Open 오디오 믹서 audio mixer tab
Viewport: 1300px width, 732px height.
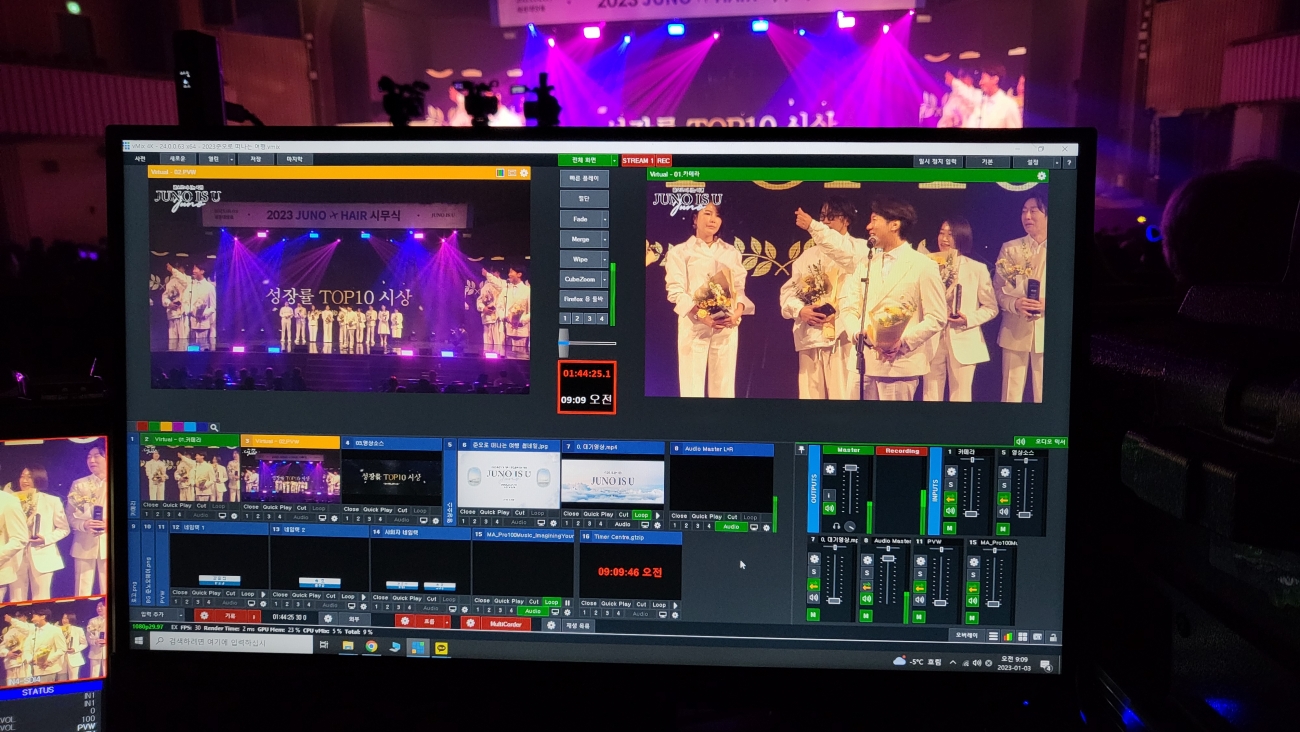pos(1040,441)
